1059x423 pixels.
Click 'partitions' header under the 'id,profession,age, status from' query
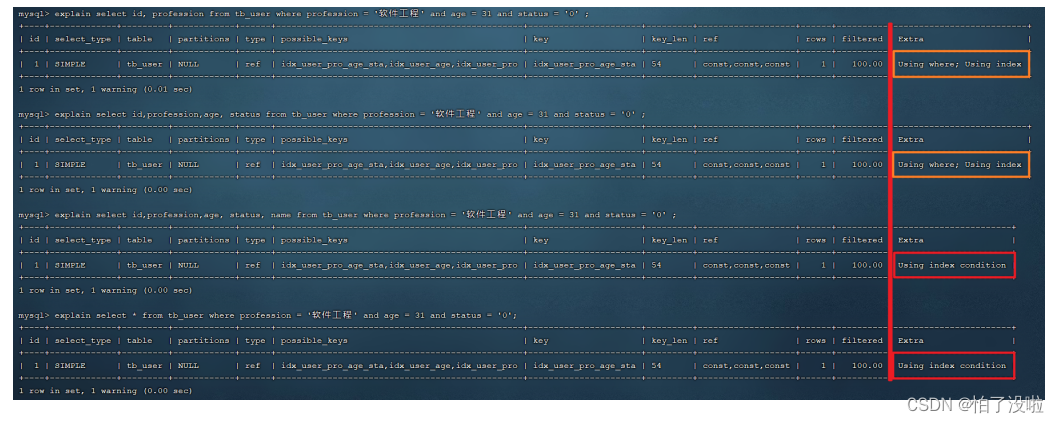203,140
